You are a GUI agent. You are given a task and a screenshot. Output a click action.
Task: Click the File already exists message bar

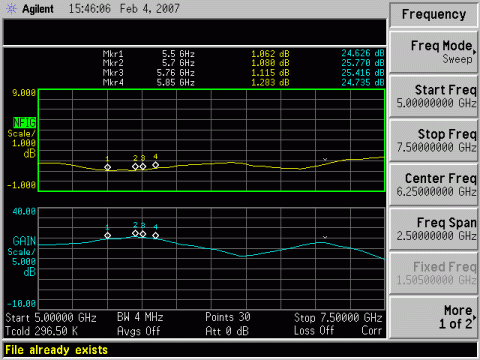[240, 350]
